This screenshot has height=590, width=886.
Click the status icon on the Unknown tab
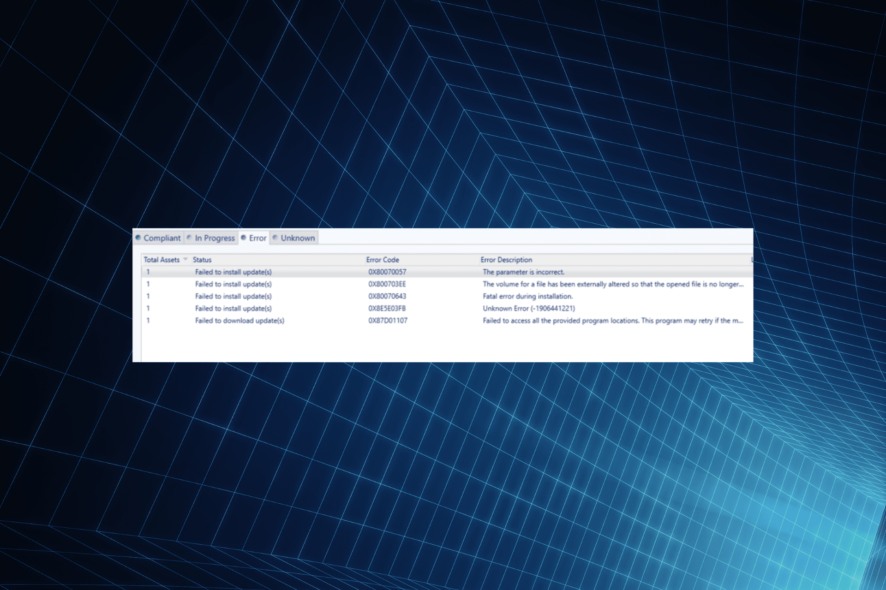pyautogui.click(x=274, y=238)
